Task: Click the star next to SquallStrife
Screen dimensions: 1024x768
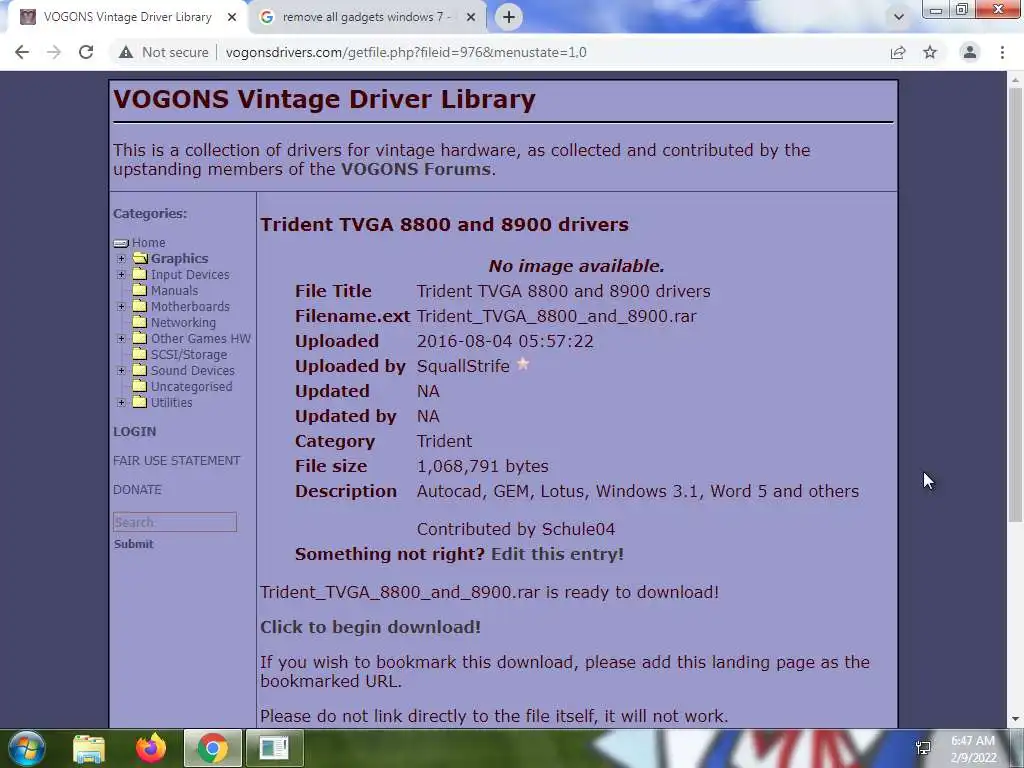Action: tap(523, 364)
